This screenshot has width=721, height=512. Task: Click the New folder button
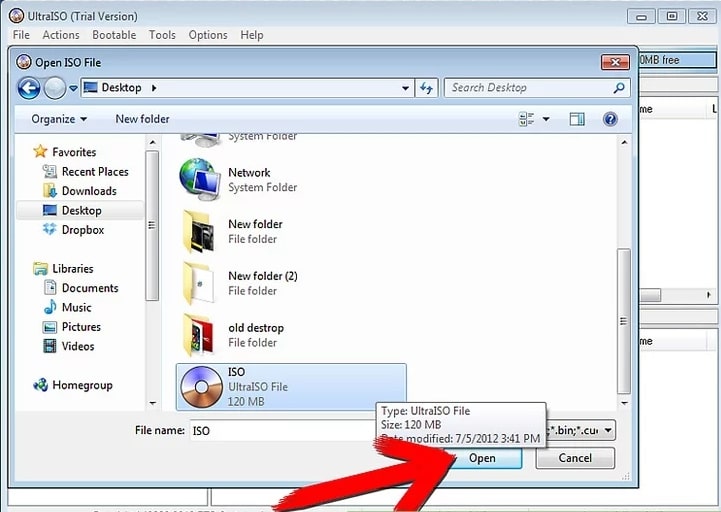click(142, 119)
